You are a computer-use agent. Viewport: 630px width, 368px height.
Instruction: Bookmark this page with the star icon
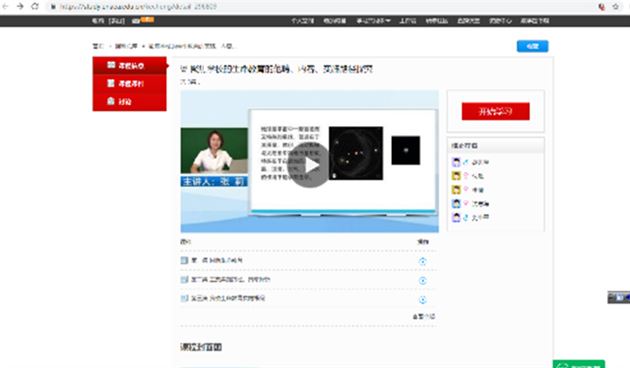click(616, 7)
